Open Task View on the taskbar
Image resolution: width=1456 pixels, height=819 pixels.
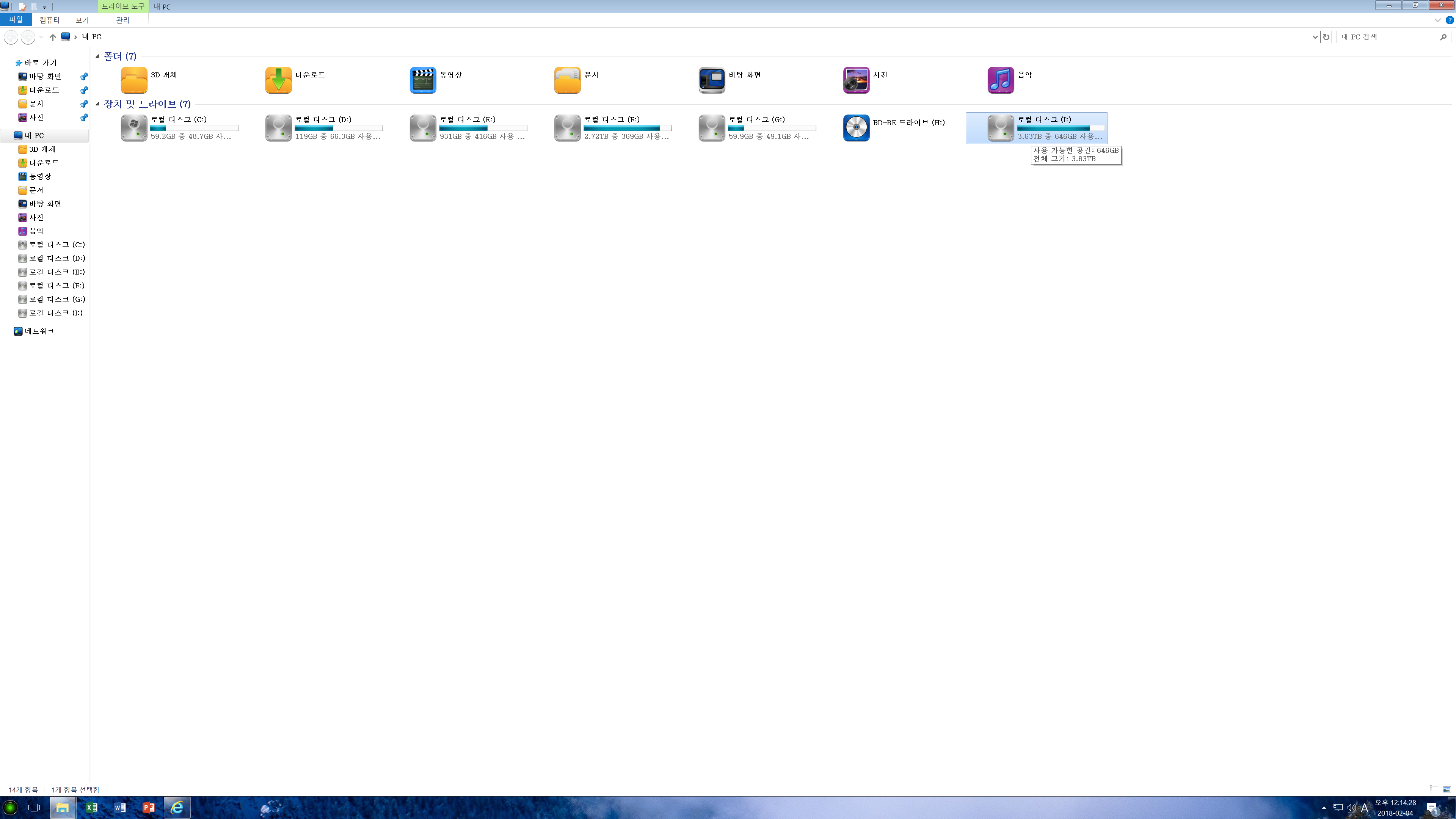(x=34, y=808)
